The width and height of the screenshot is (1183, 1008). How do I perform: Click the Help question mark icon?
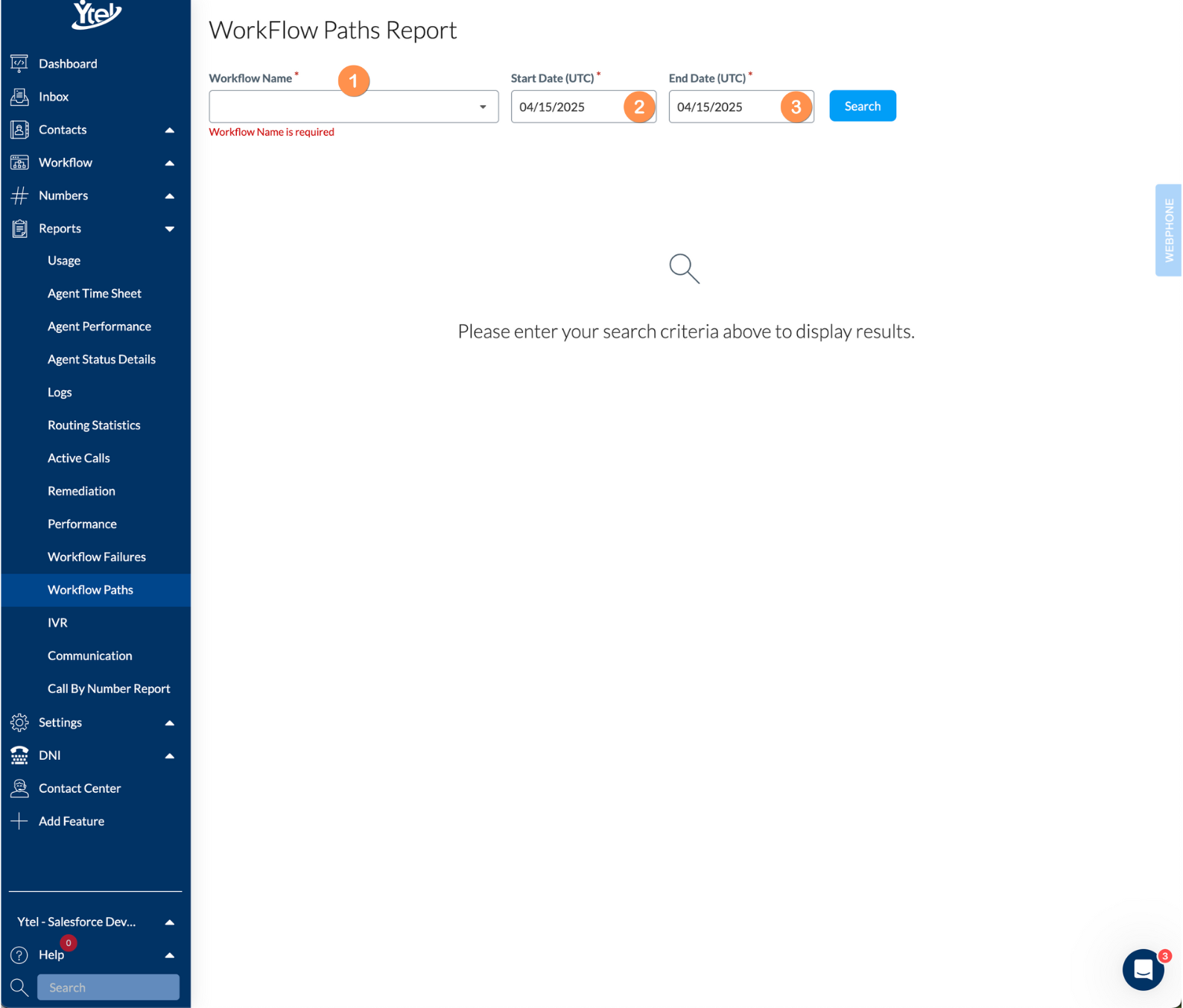[x=19, y=954]
